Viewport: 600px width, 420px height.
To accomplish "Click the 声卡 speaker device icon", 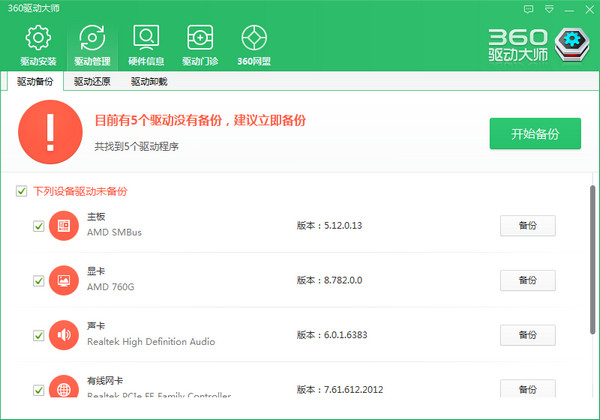I will click(x=64, y=335).
